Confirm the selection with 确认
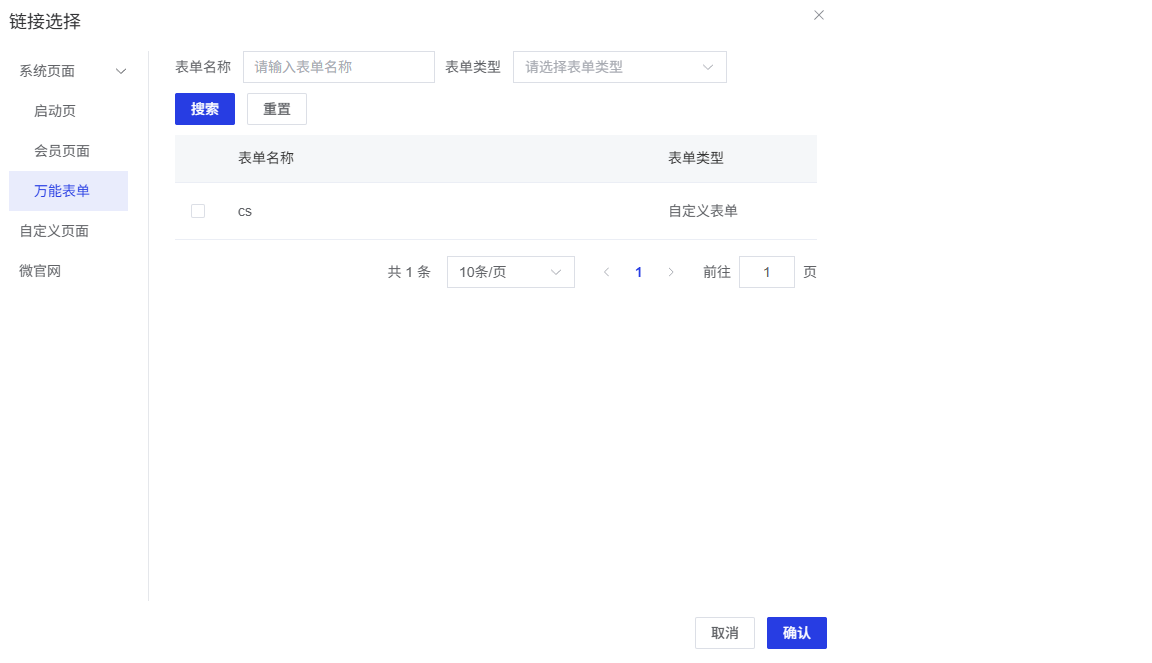Image resolution: width=1152 pixels, height=663 pixels. [x=796, y=633]
